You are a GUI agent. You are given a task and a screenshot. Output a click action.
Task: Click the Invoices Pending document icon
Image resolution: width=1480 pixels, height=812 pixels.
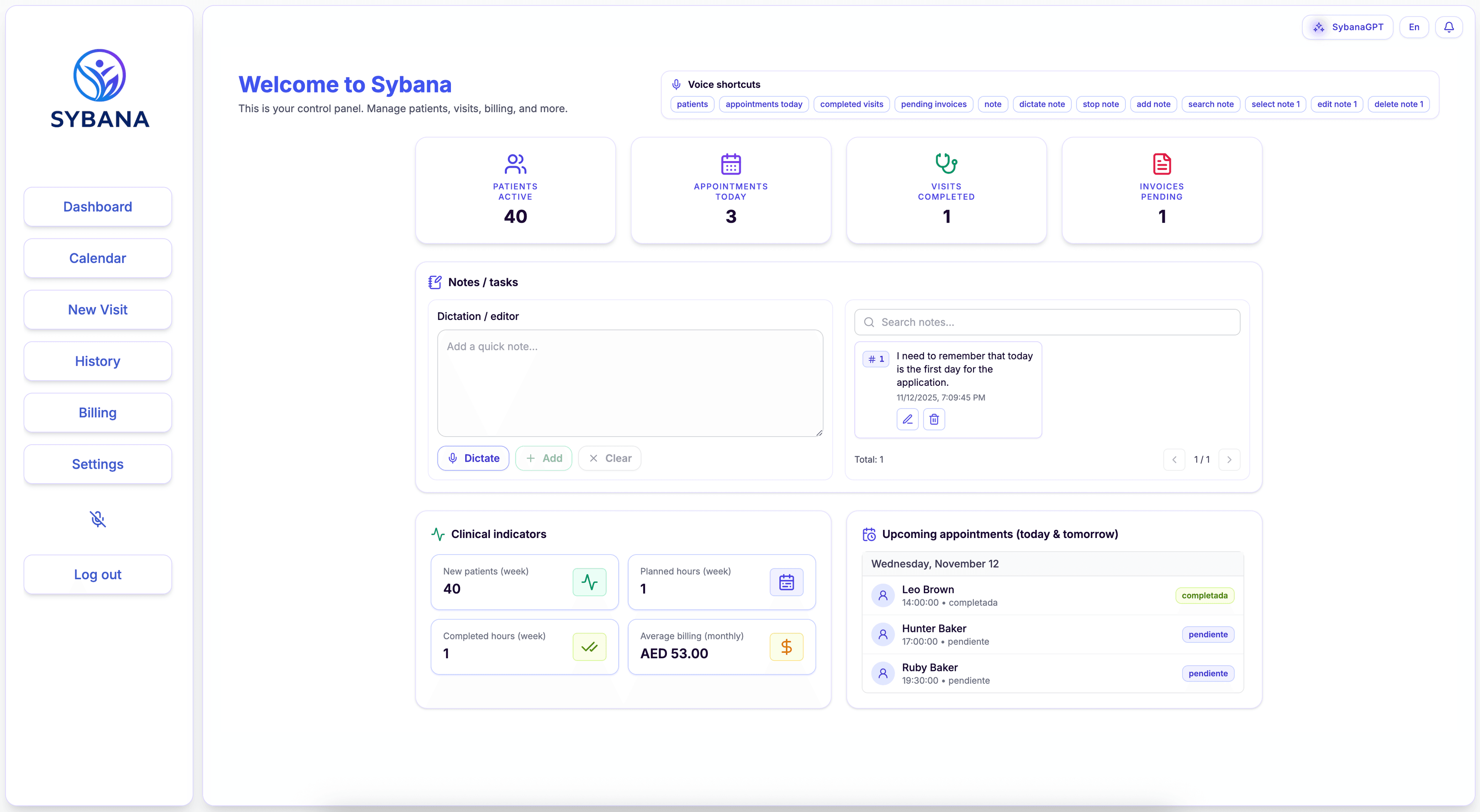(x=1161, y=164)
